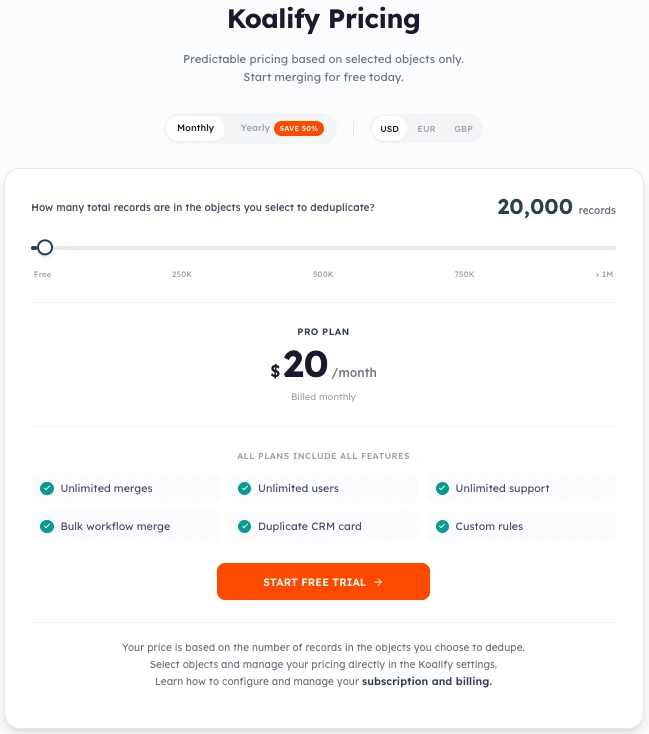The width and height of the screenshot is (649, 734).
Task: Click the checkmark icon beside Custom rules
Action: pyautogui.click(x=441, y=526)
